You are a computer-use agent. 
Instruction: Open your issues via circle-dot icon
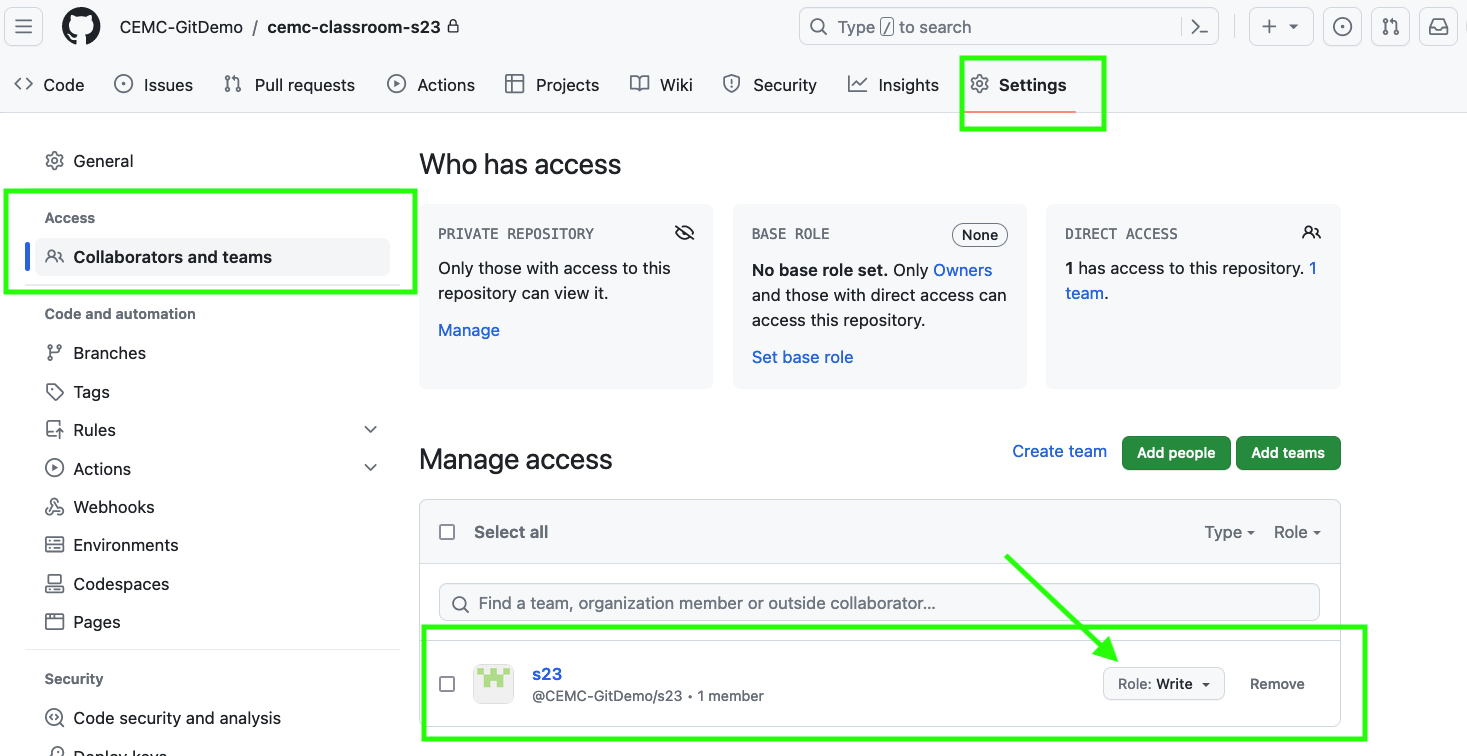1342,26
